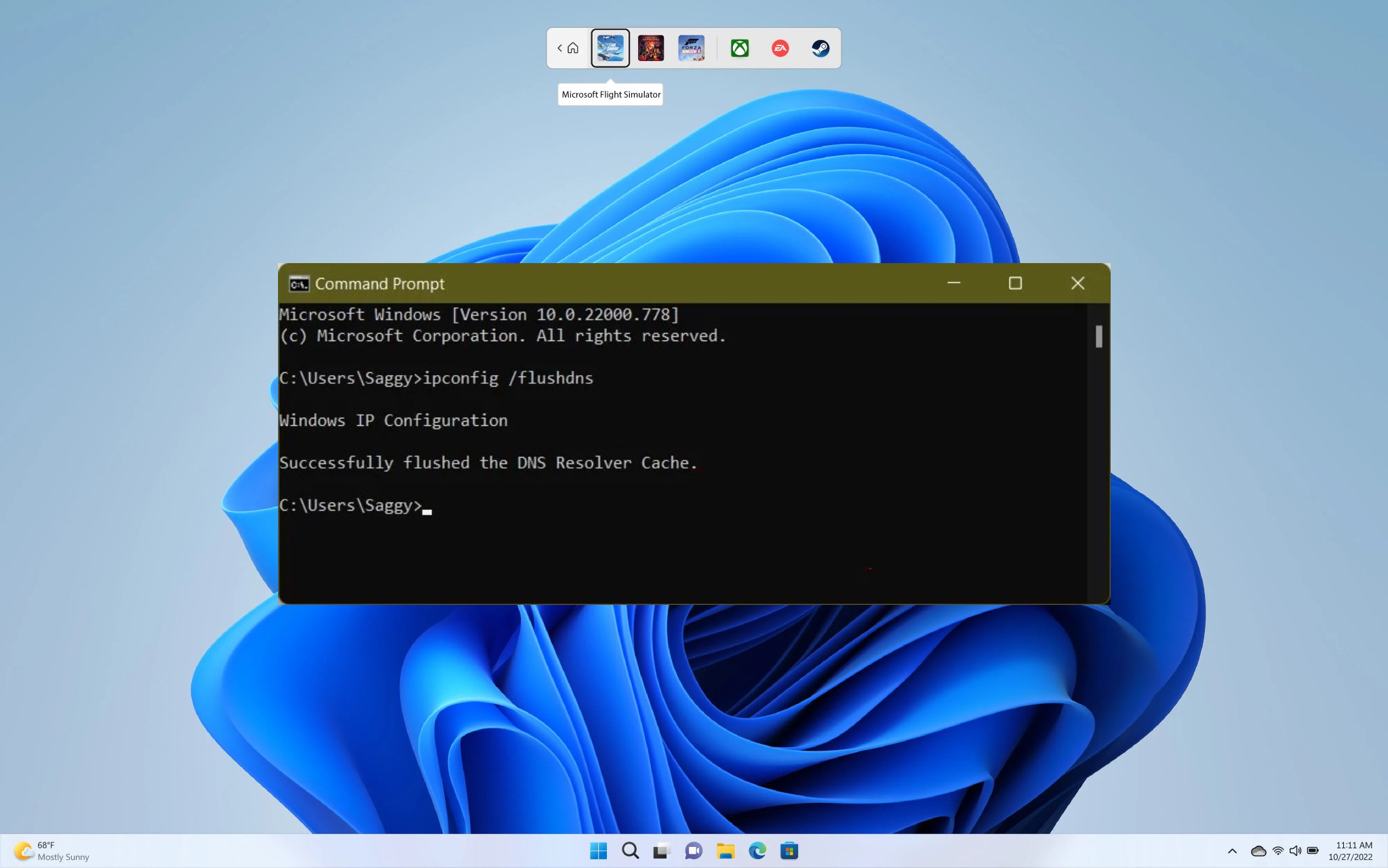
Task: Click 'Successfully flushed the DNS Resolver Cache.' text
Action: (x=488, y=463)
